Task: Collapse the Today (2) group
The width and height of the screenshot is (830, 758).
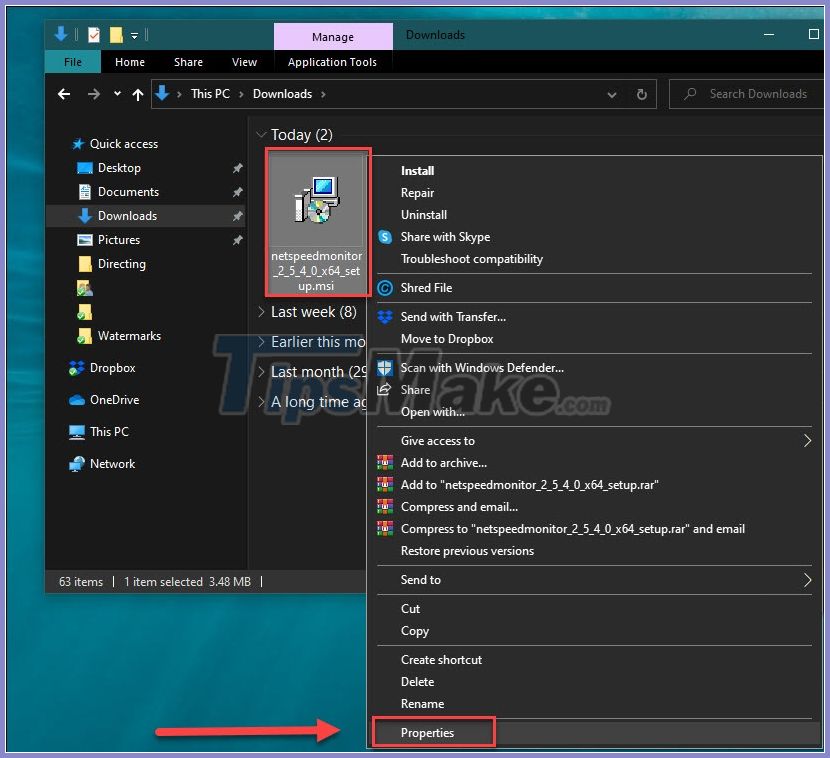Action: (261, 135)
